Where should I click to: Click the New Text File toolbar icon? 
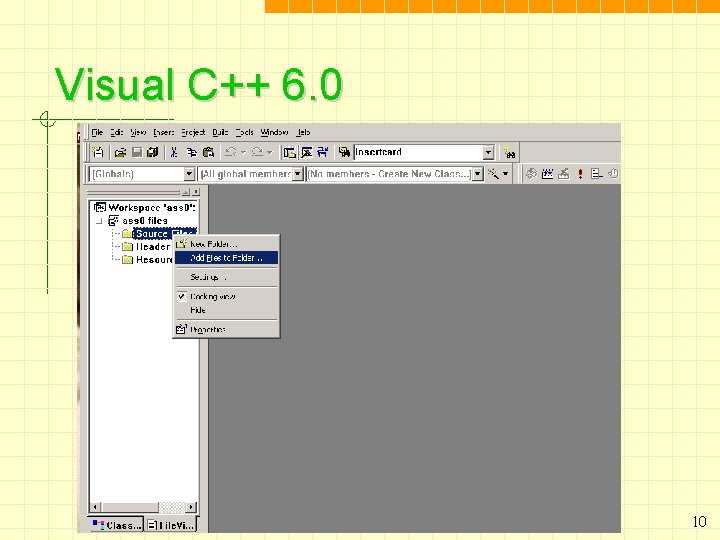pyautogui.click(x=98, y=152)
